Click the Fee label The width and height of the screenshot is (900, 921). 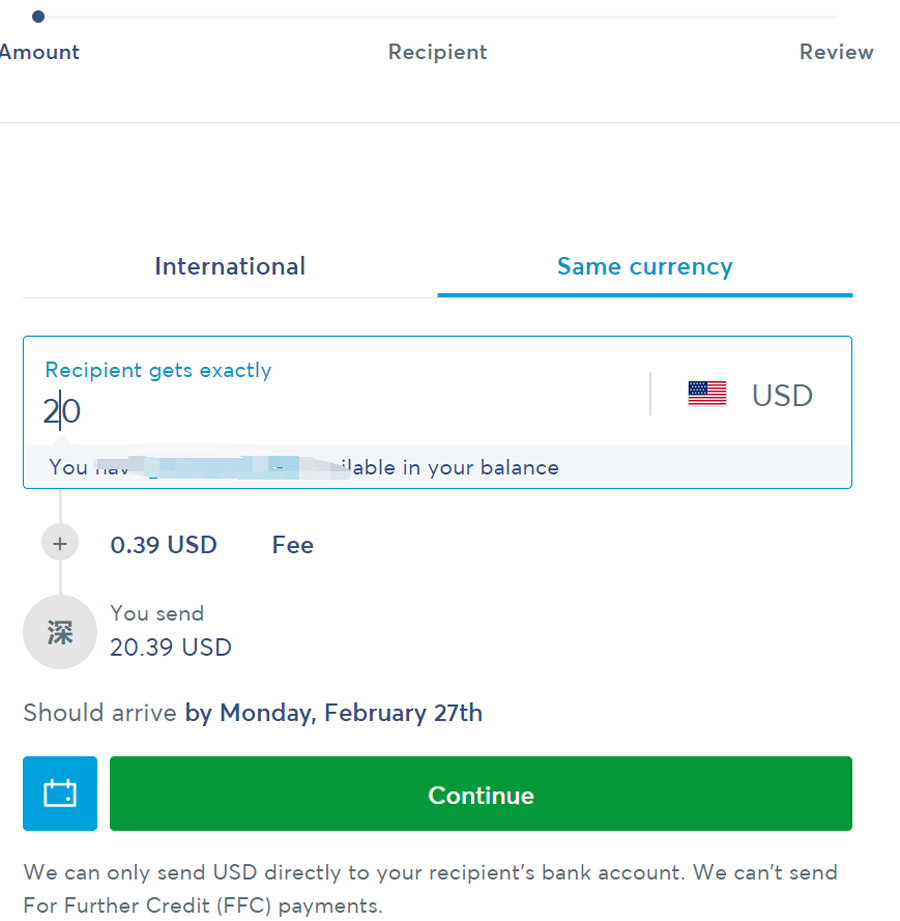[x=293, y=545]
